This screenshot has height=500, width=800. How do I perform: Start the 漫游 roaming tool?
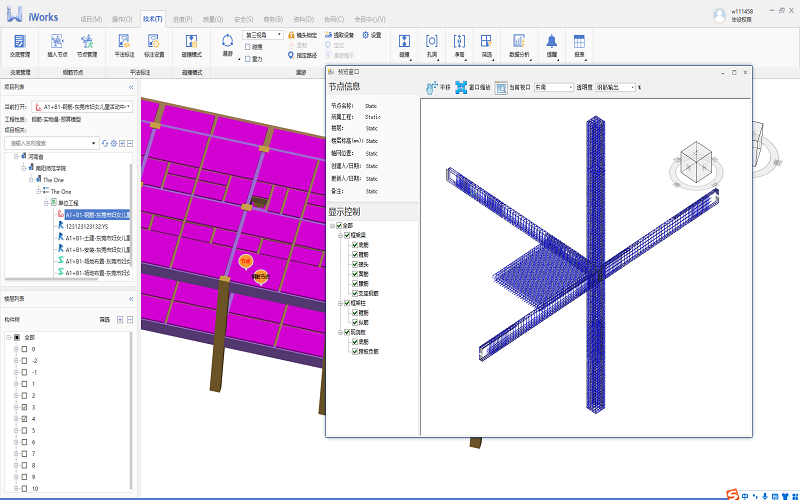(228, 45)
